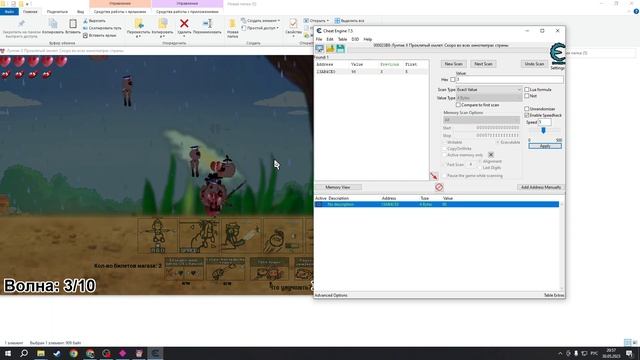Screen dimensions: 640x360
Task: Click the Speedhack Speed input field
Action: tap(544, 122)
